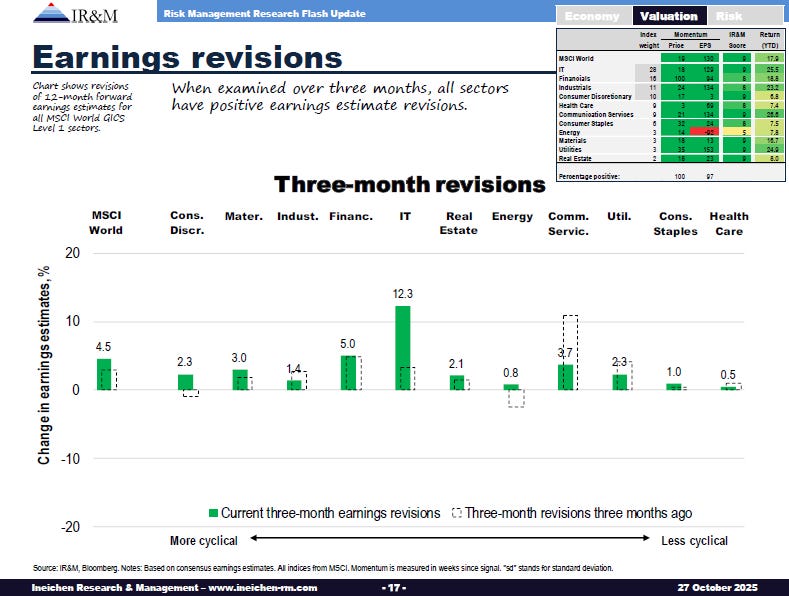Click the 'Utilities' row in the summary table
The width and height of the screenshot is (789, 596).
pos(671,150)
